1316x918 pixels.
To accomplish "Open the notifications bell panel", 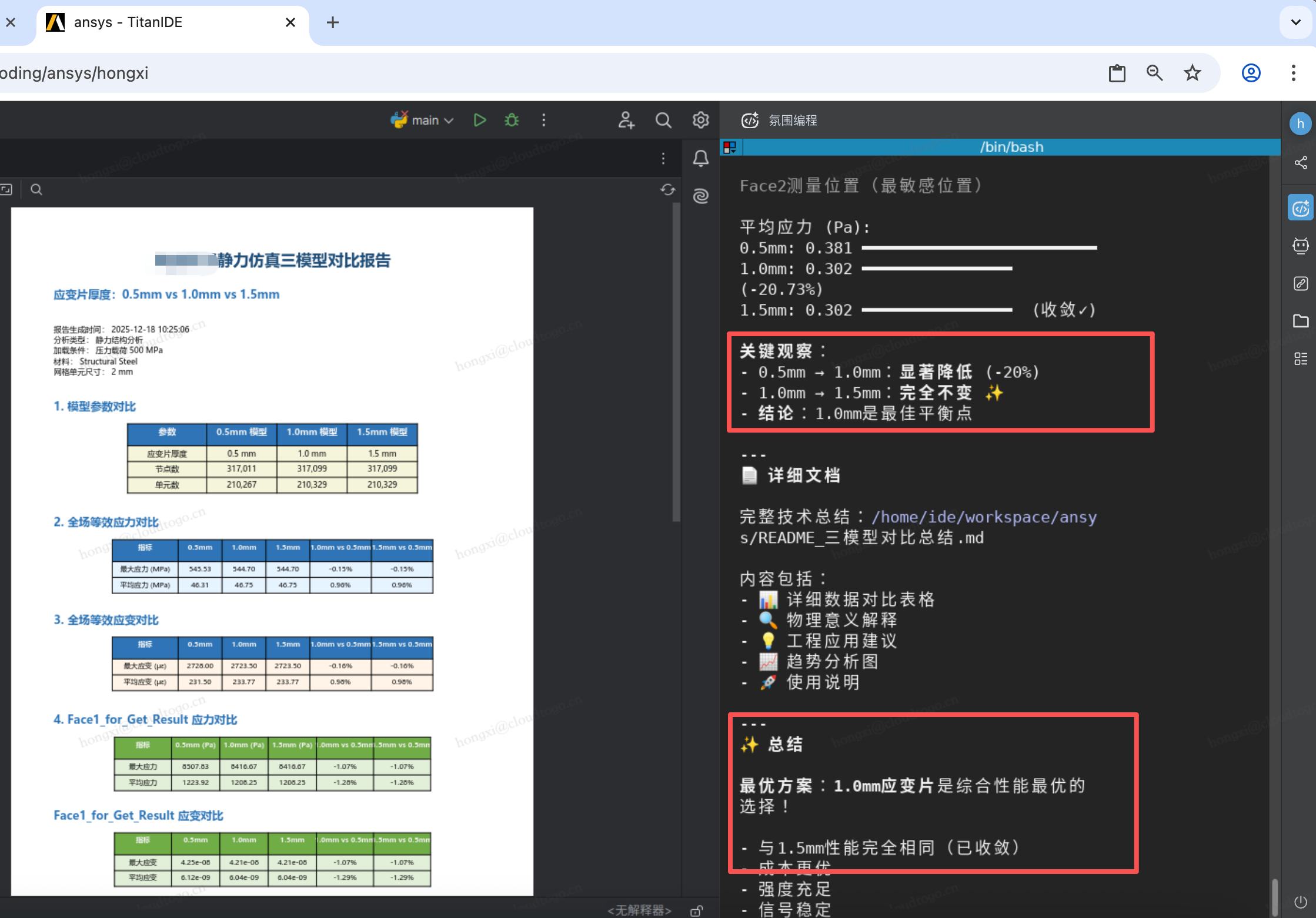I will click(x=700, y=158).
